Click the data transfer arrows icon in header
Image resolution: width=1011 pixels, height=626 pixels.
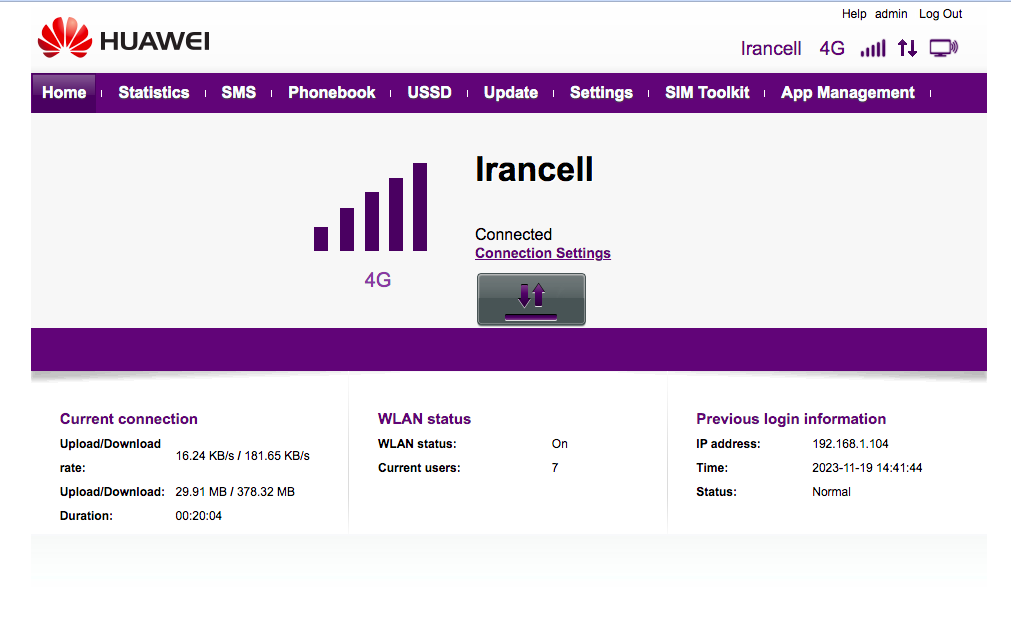907,48
